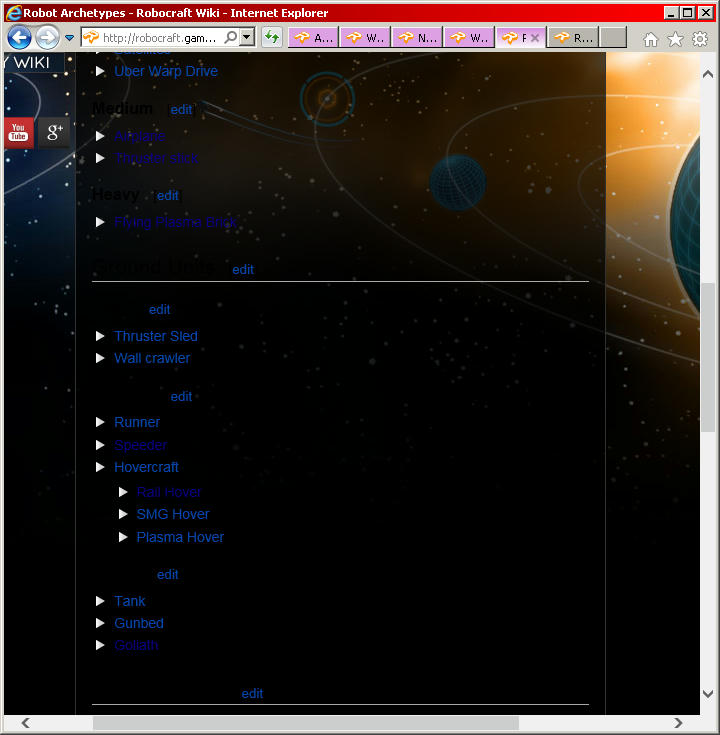720x735 pixels.
Task: Click the YouTube social icon
Action: (18, 133)
